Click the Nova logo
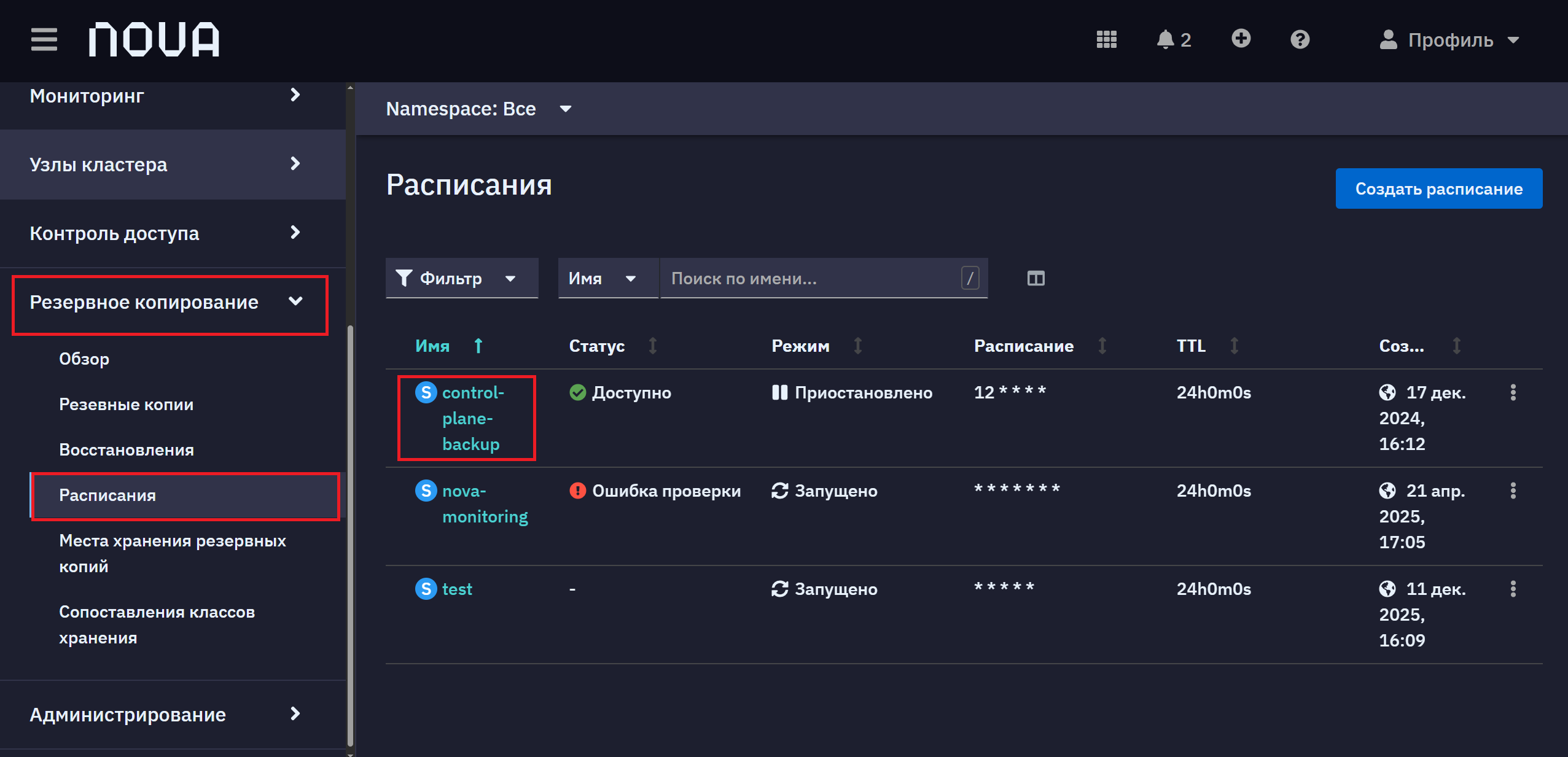Viewport: 1568px width, 757px height. coord(154,40)
